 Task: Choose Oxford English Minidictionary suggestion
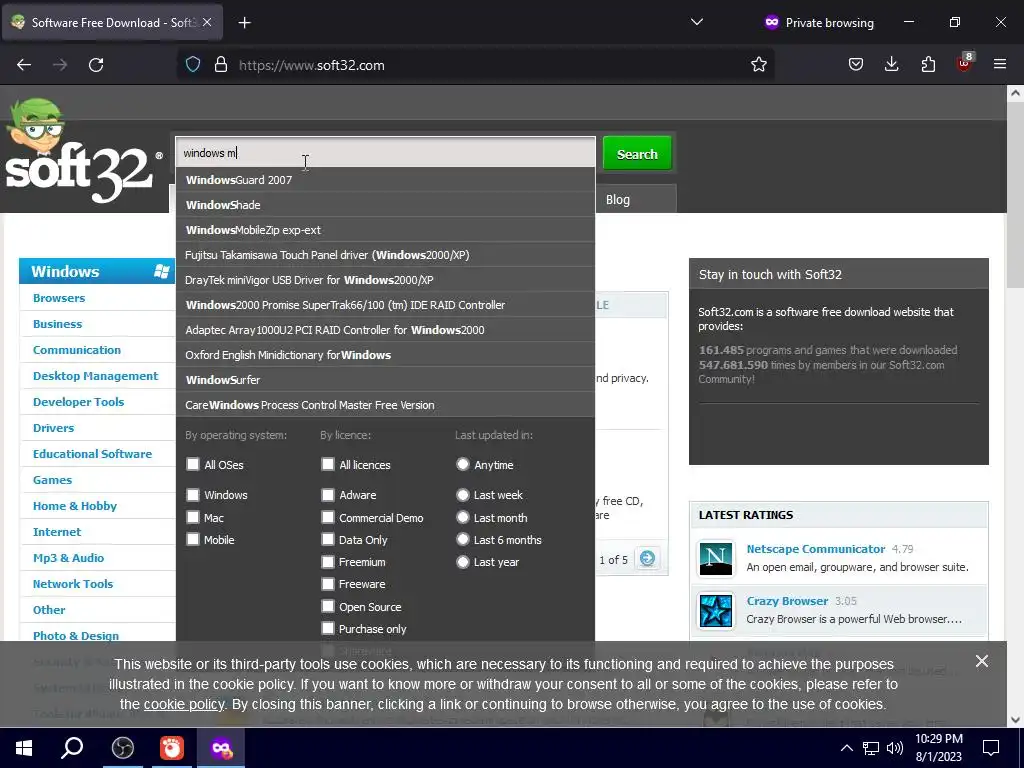coord(385,355)
